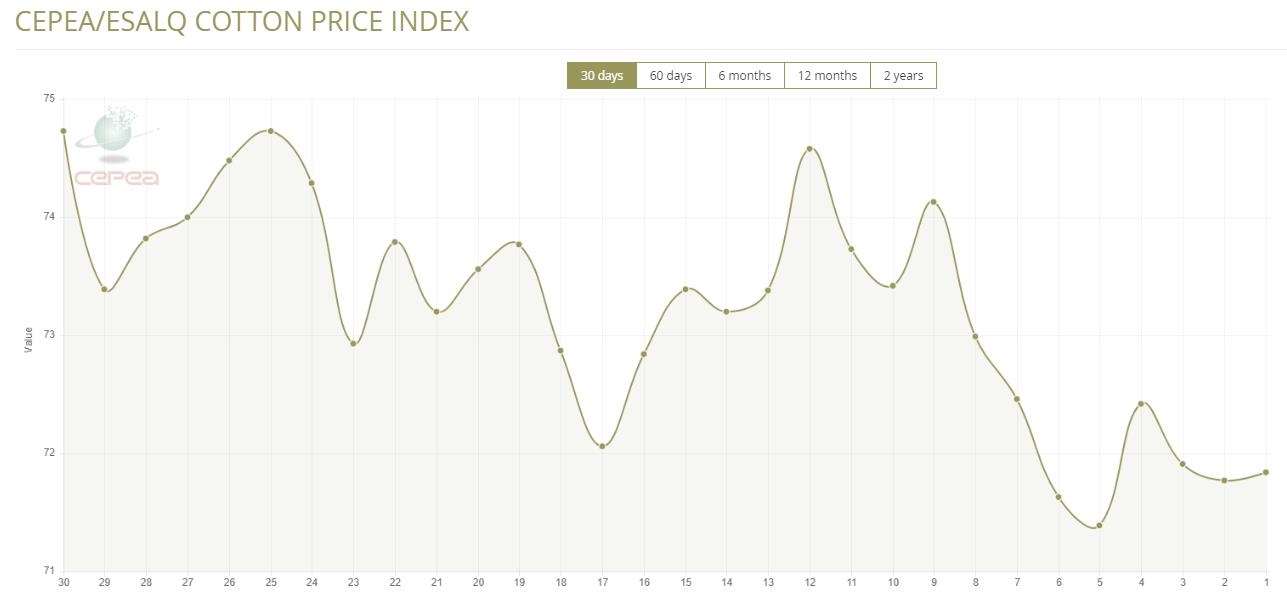The width and height of the screenshot is (1287, 594).
Task: Show the 6 months price range
Action: tap(744, 76)
